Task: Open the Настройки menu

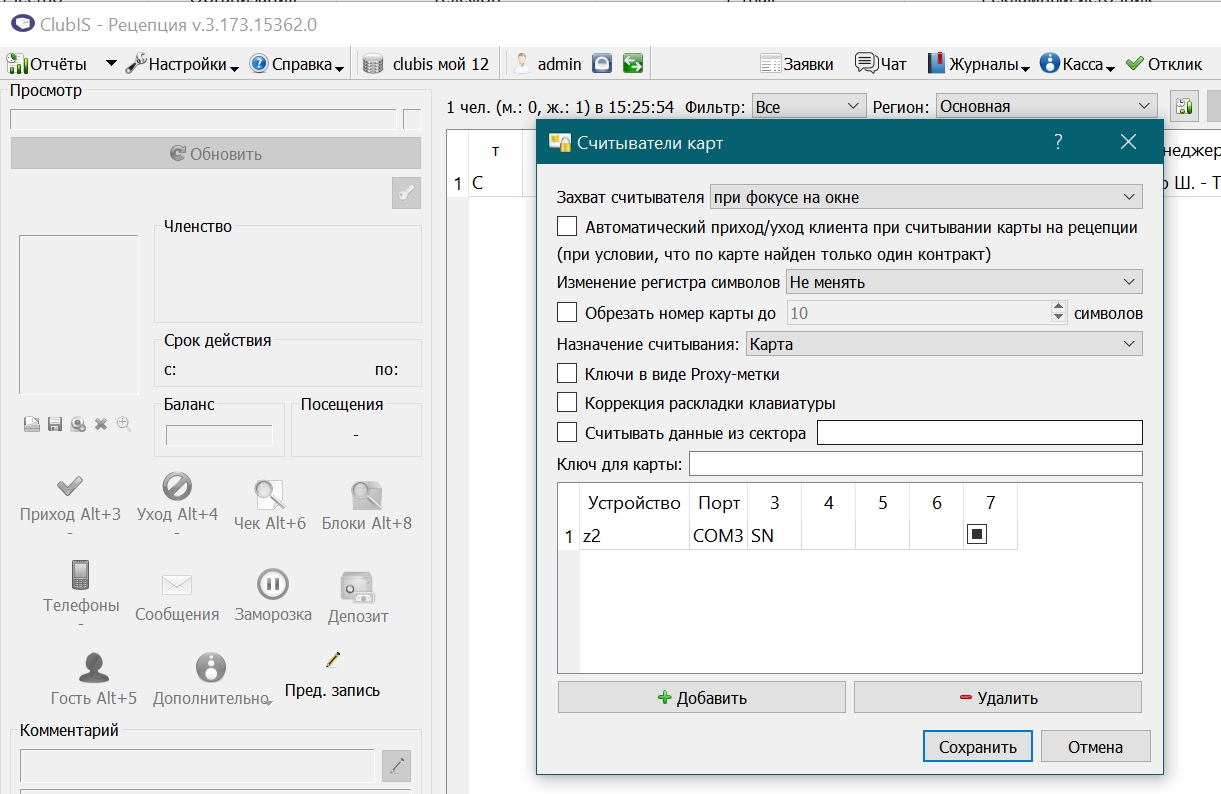Action: [x=182, y=64]
